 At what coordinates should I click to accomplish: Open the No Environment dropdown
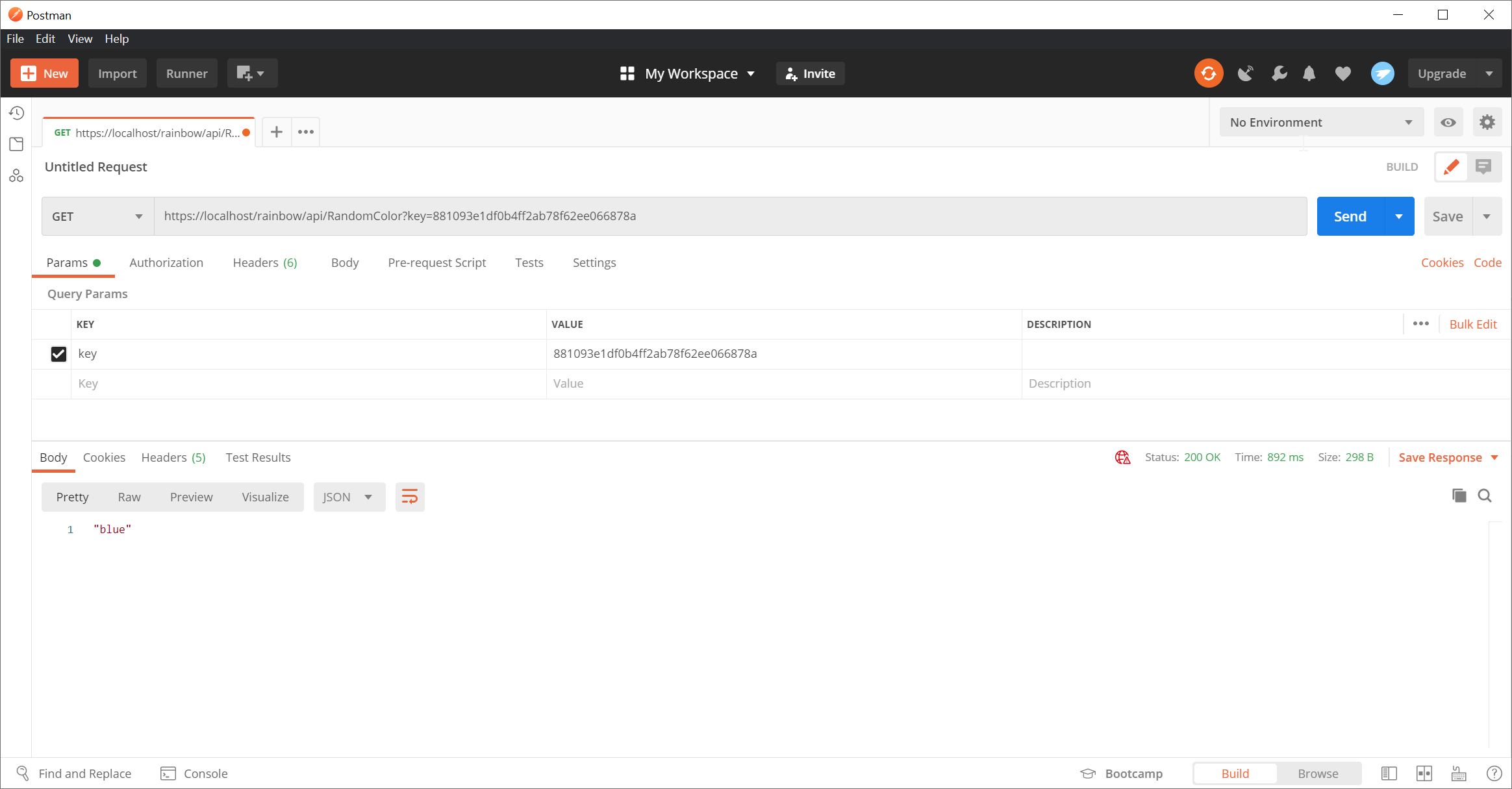point(1321,122)
